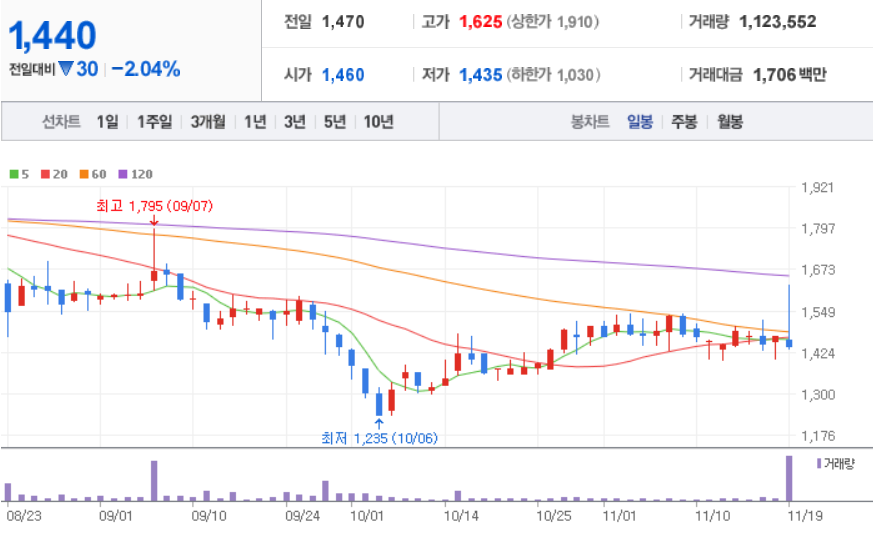Click the 1,300 price axis label
Screen dimensions: 873x539
[817, 395]
